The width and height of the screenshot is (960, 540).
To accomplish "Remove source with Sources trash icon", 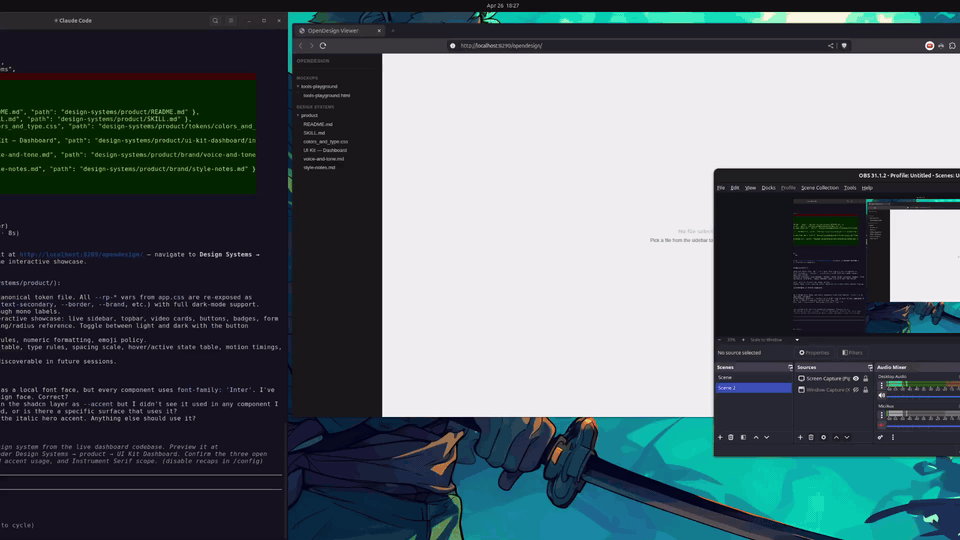I will [x=811, y=437].
